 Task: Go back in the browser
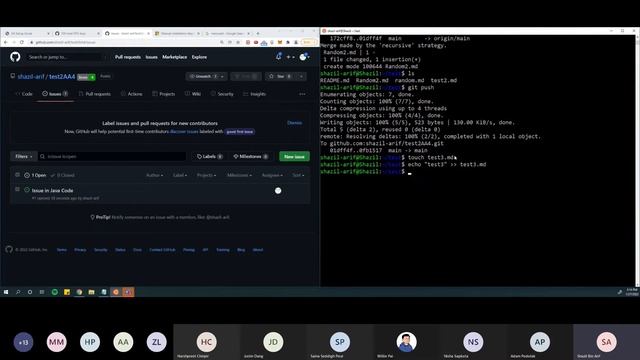pos(6,42)
